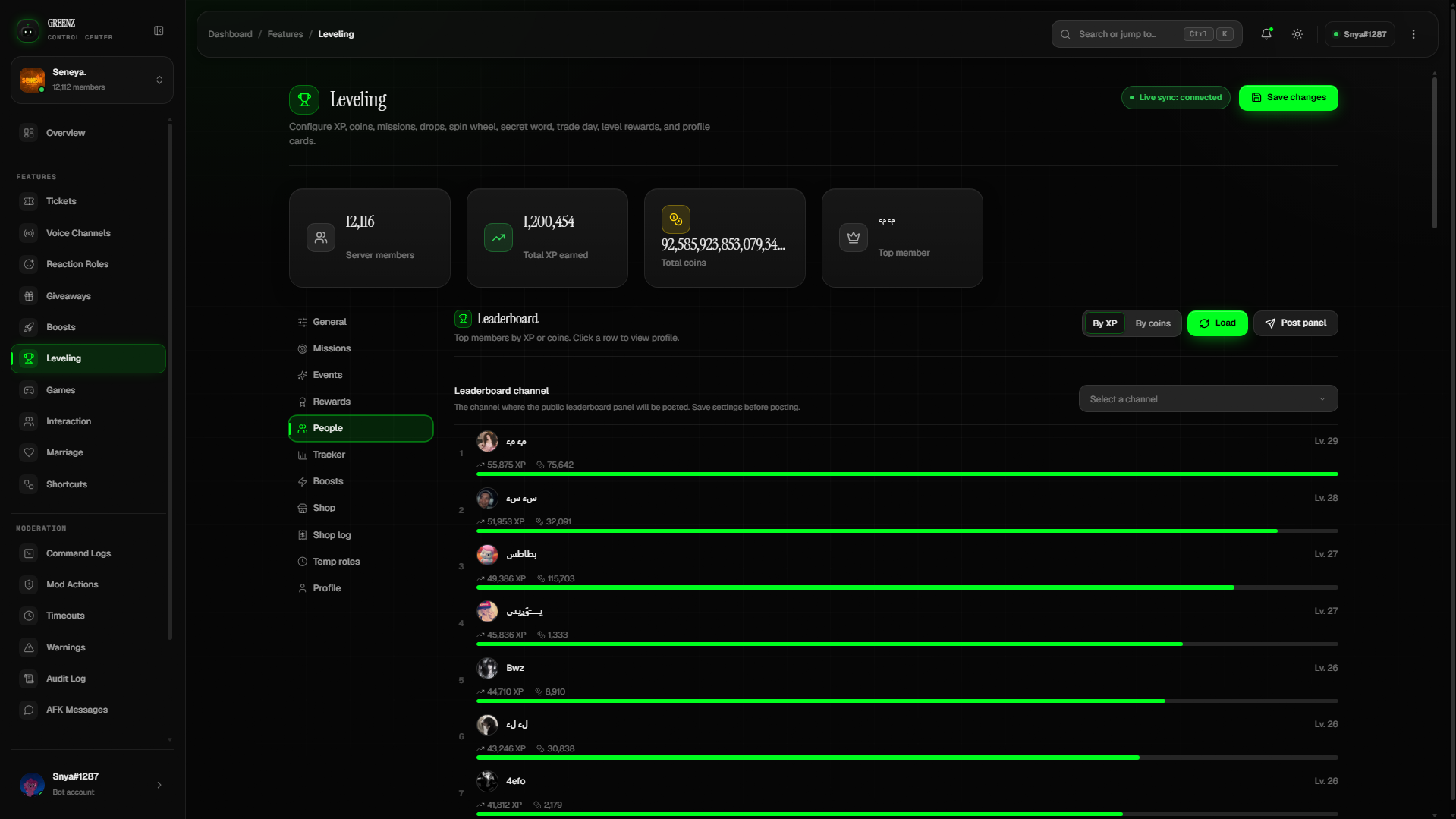Click the Shortcuts icon
1456x819 pixels.
click(x=29, y=484)
